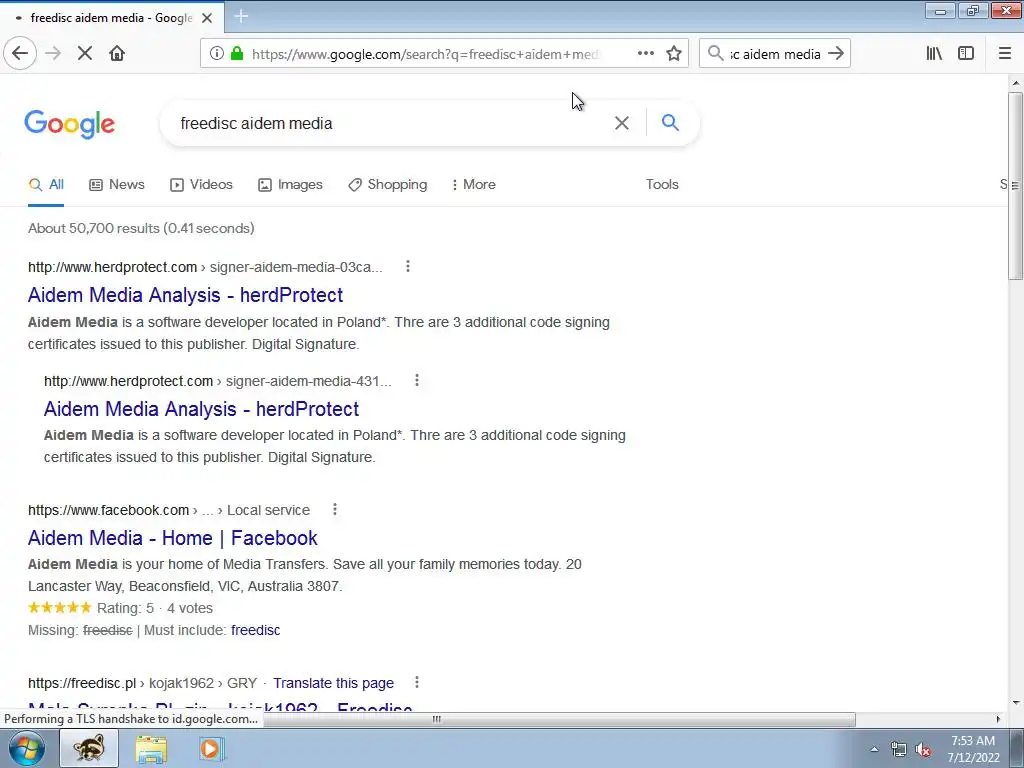Click the browser URL address field
Screen dimensions: 1024x768
(x=424, y=54)
